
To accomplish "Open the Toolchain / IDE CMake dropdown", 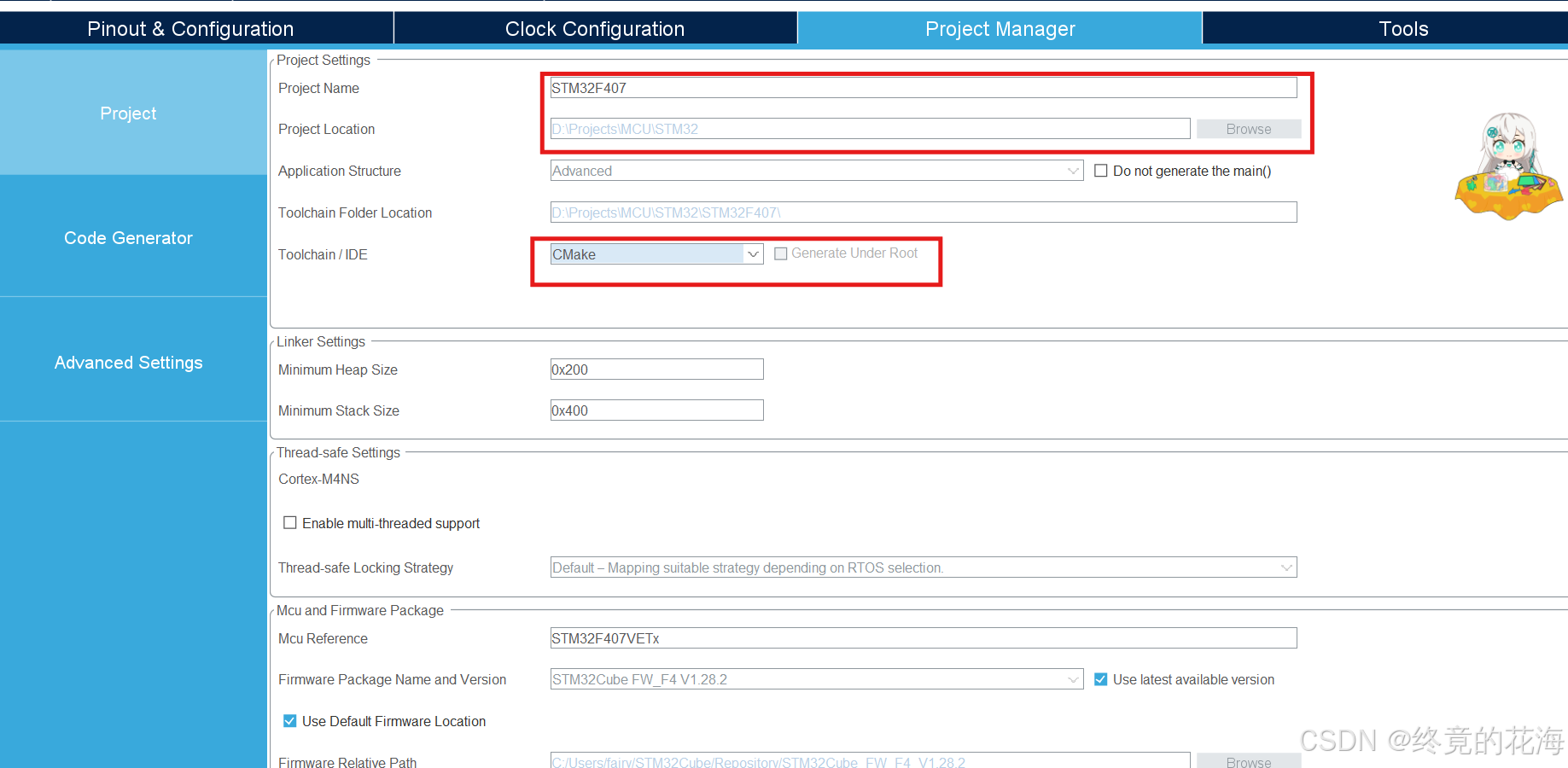I will point(656,254).
